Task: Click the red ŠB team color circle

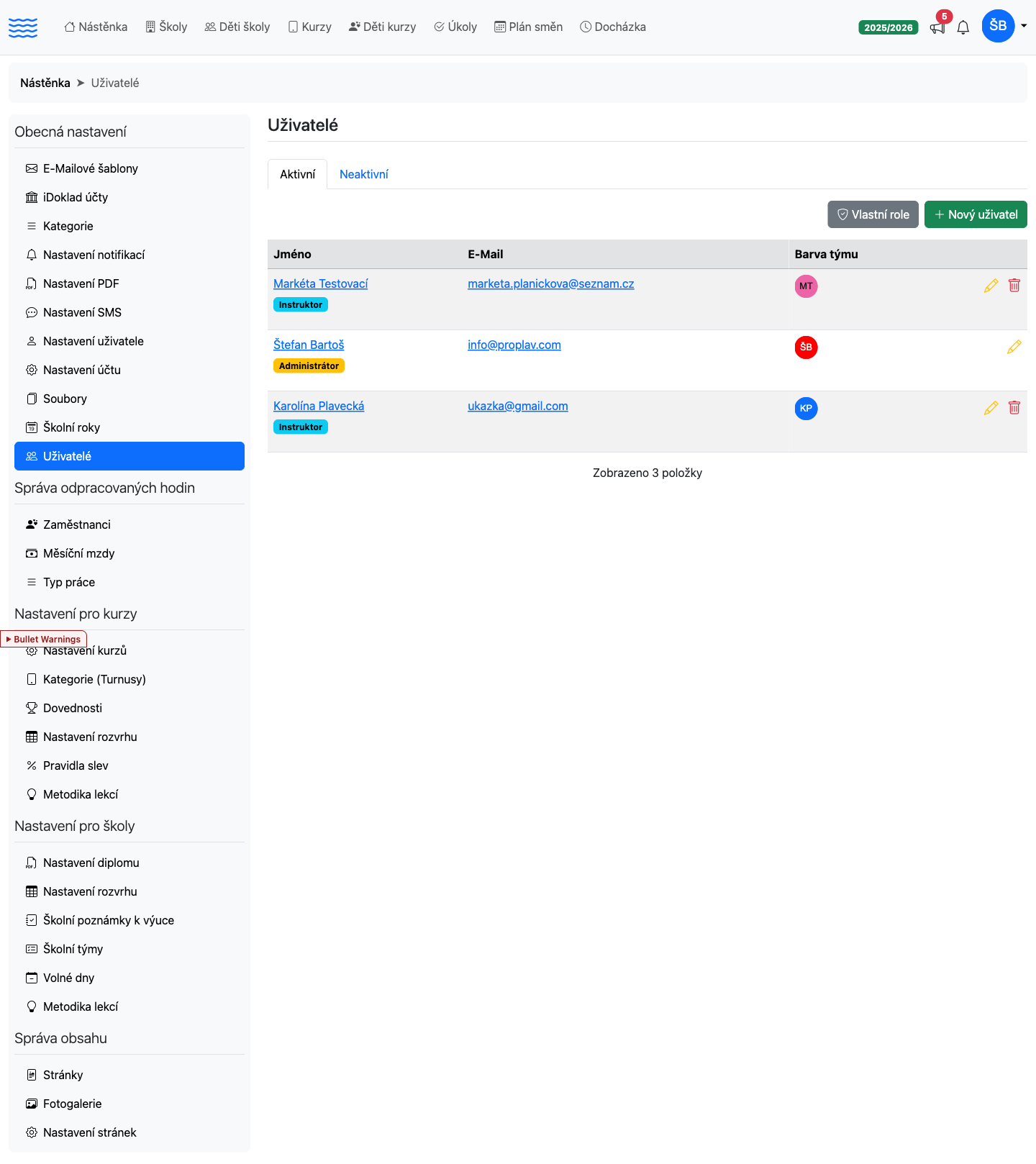Action: [x=806, y=347]
